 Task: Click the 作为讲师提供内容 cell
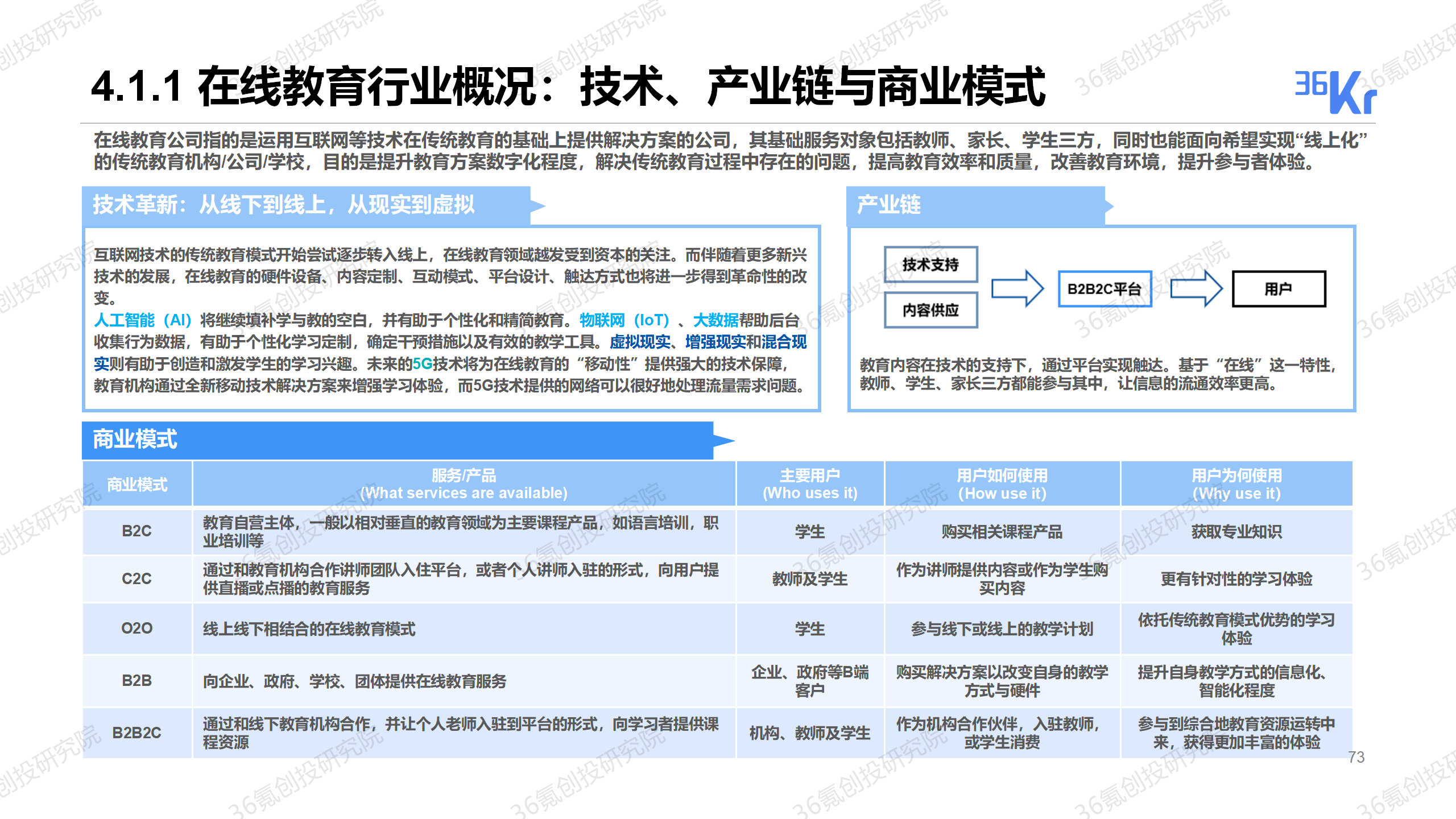tap(1002, 579)
